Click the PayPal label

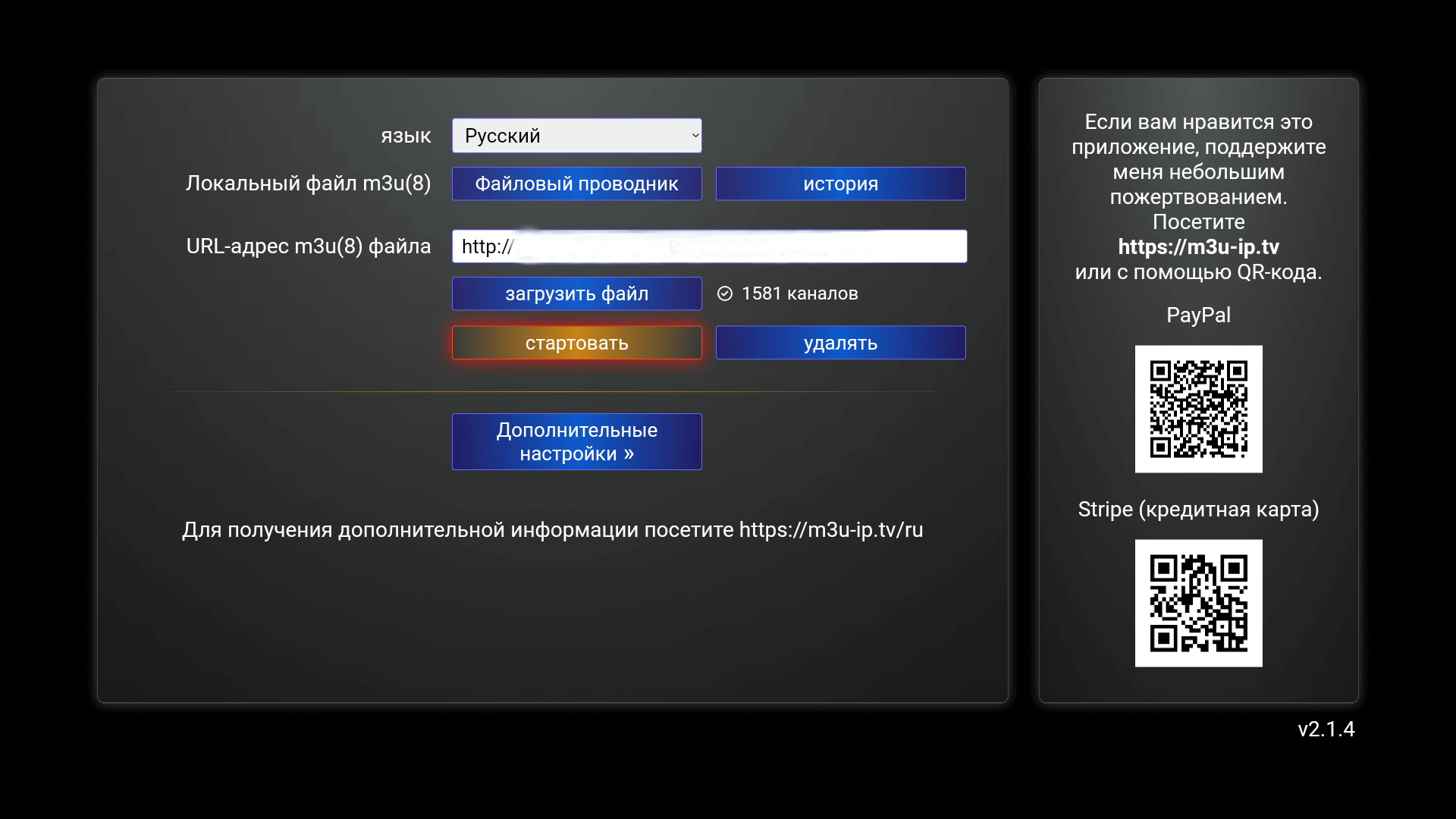pos(1198,315)
